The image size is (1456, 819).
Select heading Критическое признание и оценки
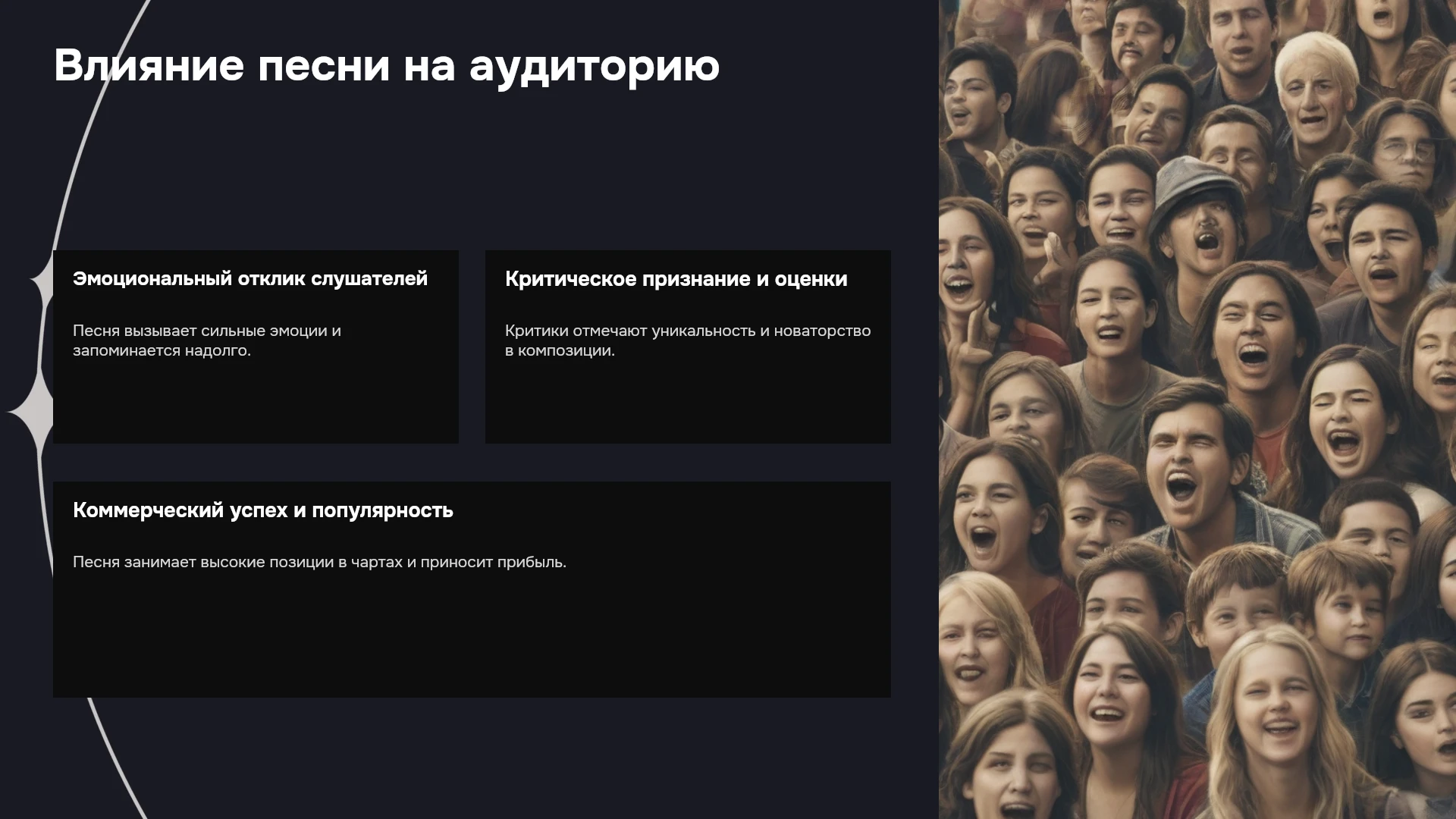pos(676,279)
